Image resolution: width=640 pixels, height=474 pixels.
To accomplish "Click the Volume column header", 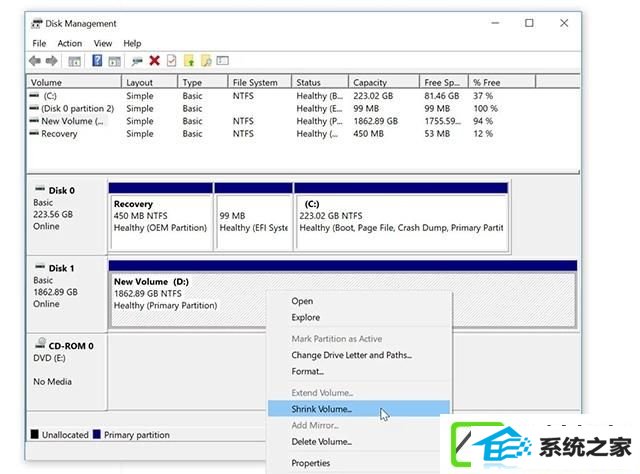I will [74, 82].
